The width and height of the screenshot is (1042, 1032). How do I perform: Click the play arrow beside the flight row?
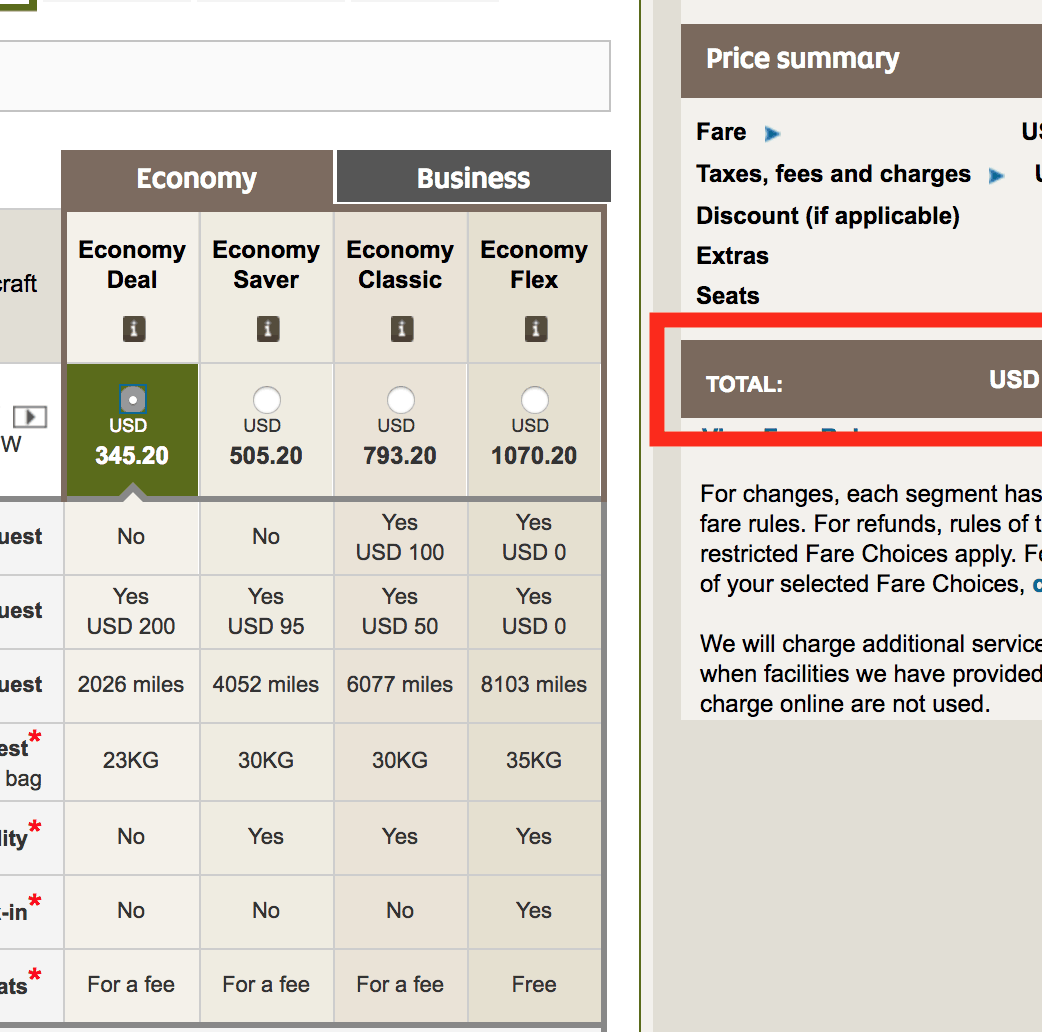click(29, 416)
